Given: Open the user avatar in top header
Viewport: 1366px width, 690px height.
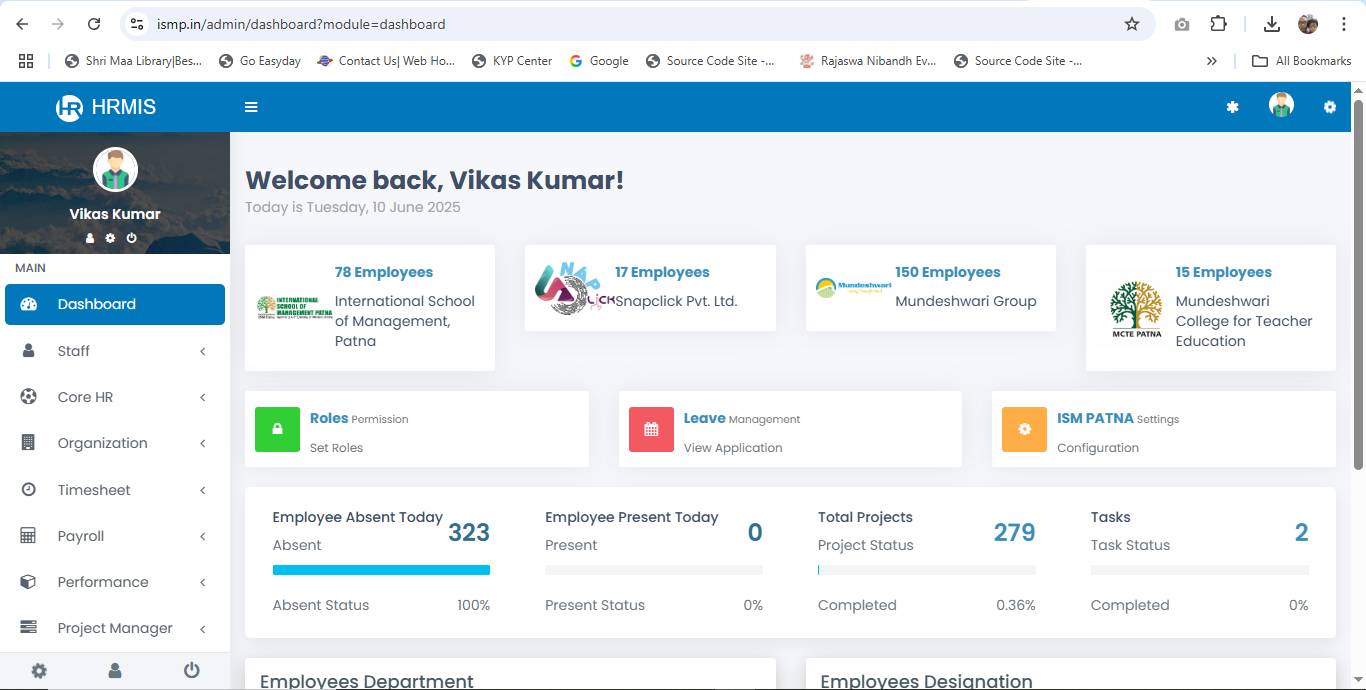Looking at the screenshot, I should click(1281, 106).
